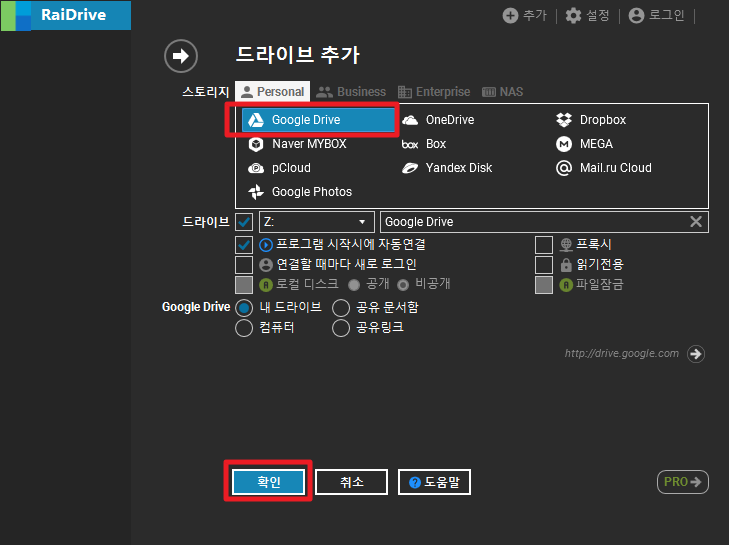
Task: Open the Z: drive letter dropdown
Action: (317, 222)
